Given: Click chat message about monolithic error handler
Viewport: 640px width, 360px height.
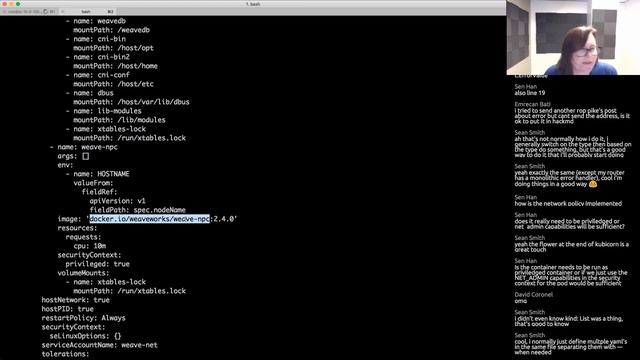Looking at the screenshot, I should tap(569, 178).
